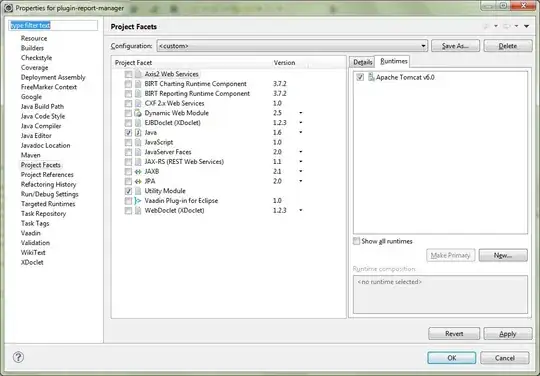
Task: Open the Java version 1.6 dropdown arrow
Action: tap(301, 133)
